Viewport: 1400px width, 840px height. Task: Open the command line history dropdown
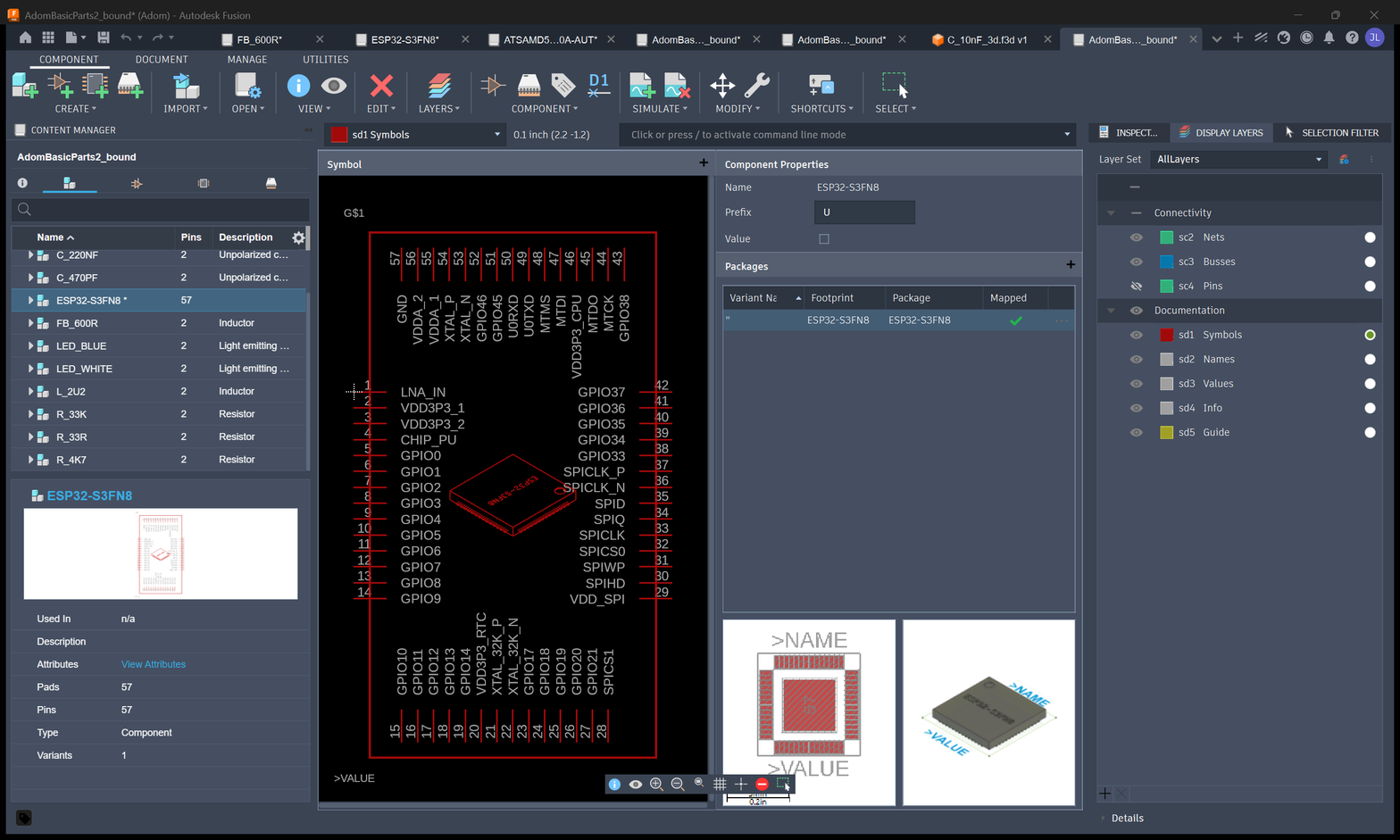pyautogui.click(x=1067, y=135)
